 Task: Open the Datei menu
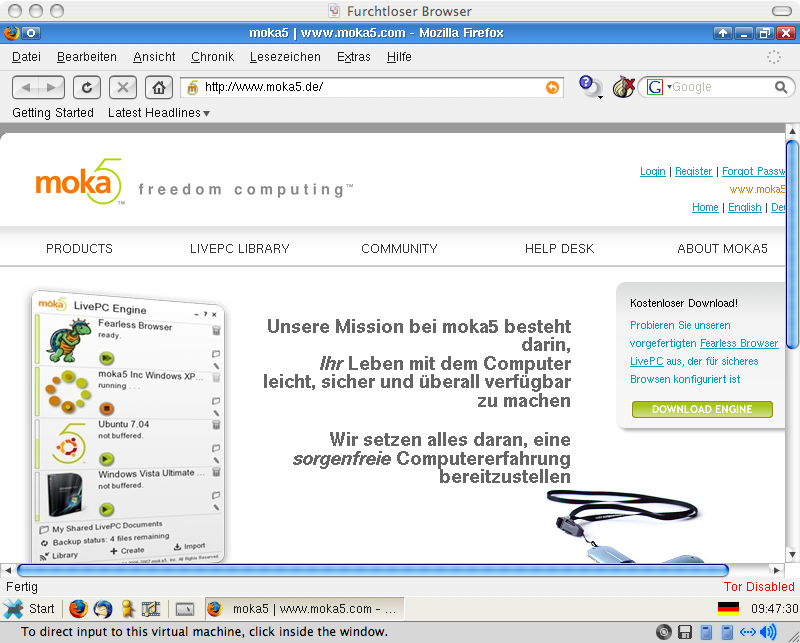(27, 57)
